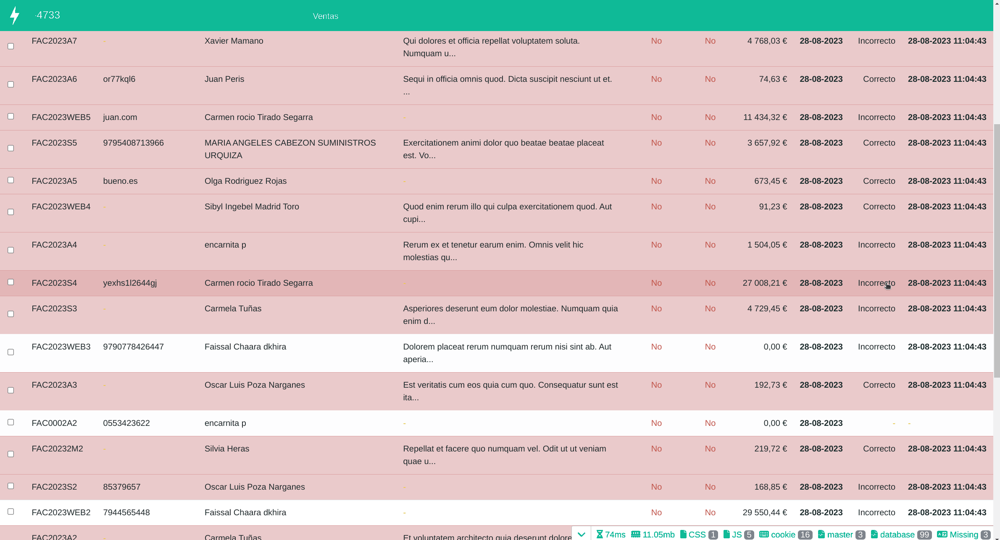Click reference value or77kql6
This screenshot has height=540, width=1000.
pyautogui.click(x=119, y=79)
